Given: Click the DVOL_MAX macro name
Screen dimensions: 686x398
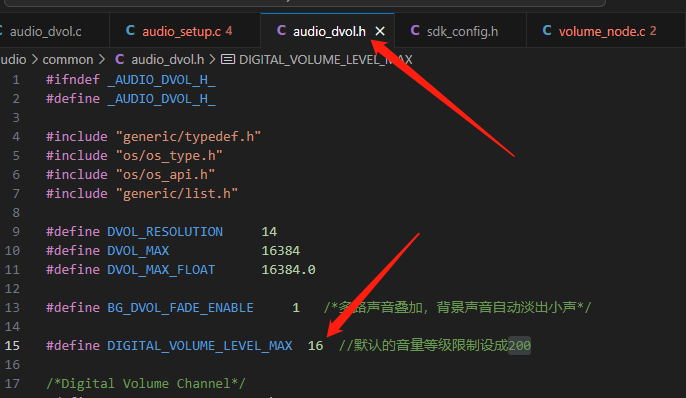Looking at the screenshot, I should click(x=138, y=251).
